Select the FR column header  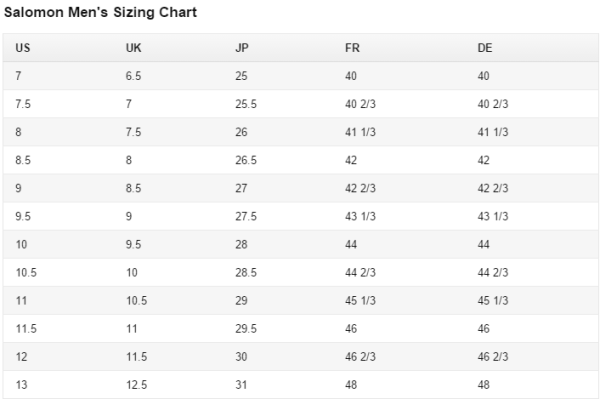(352, 48)
